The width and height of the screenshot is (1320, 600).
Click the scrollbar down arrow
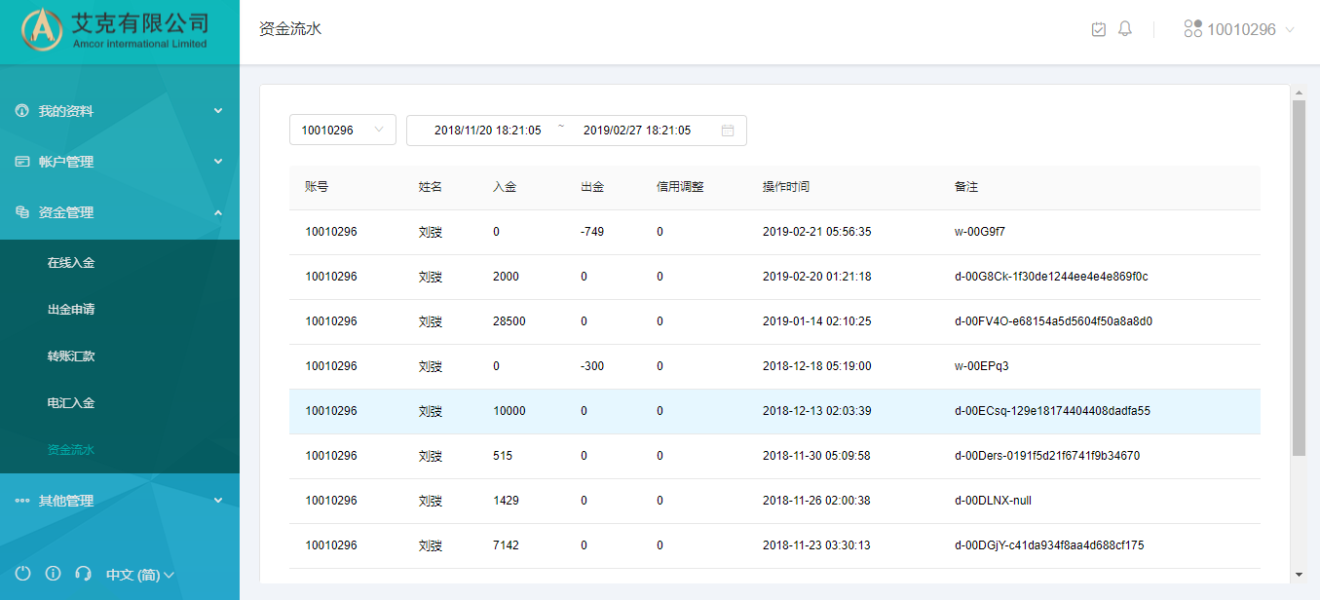point(1299,575)
